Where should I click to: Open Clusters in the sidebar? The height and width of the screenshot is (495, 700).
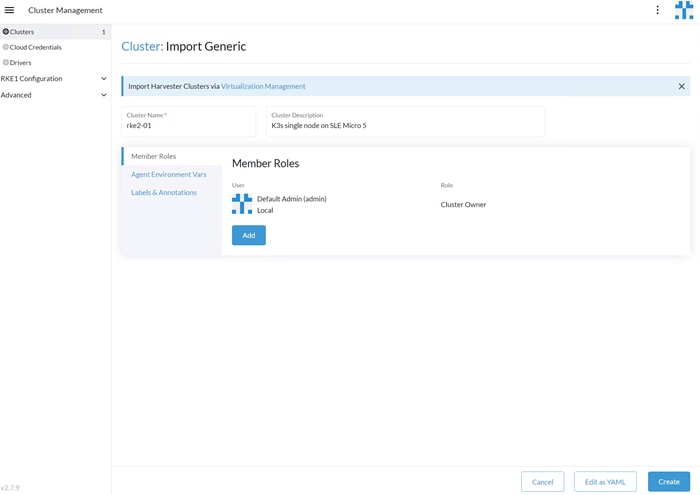pyautogui.click(x=55, y=32)
